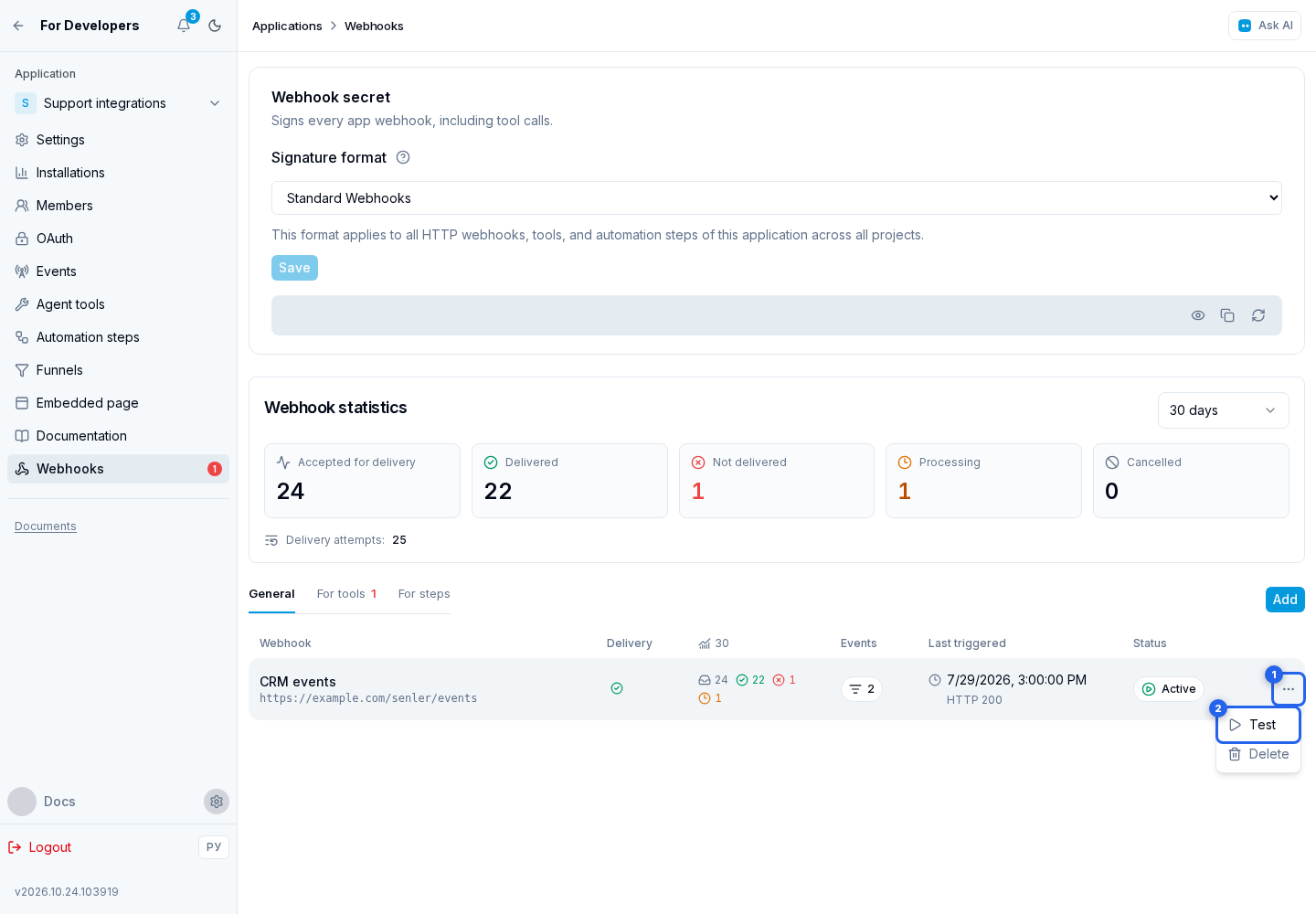Open Documentation item in the sidebar
The image size is (1316, 914).
[x=118, y=436]
